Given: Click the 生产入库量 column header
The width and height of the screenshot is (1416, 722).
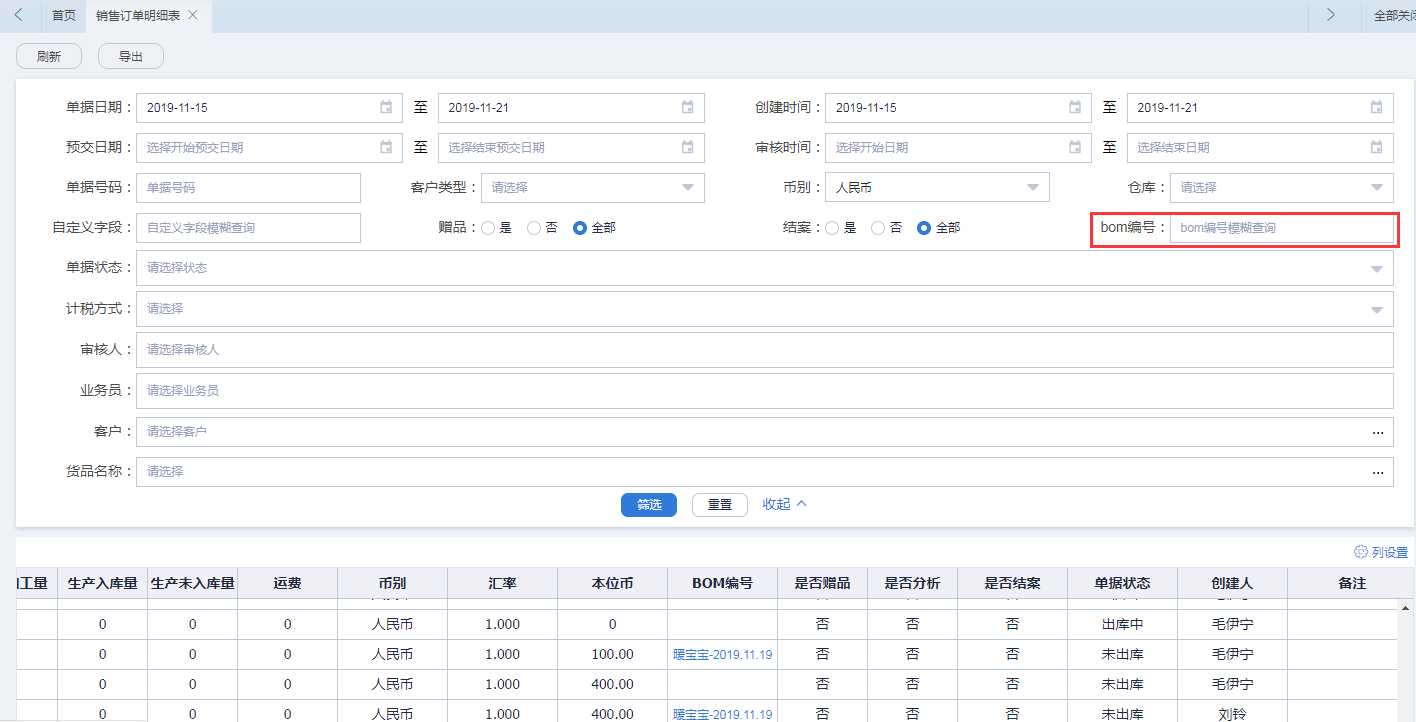Looking at the screenshot, I should pyautogui.click(x=103, y=583).
